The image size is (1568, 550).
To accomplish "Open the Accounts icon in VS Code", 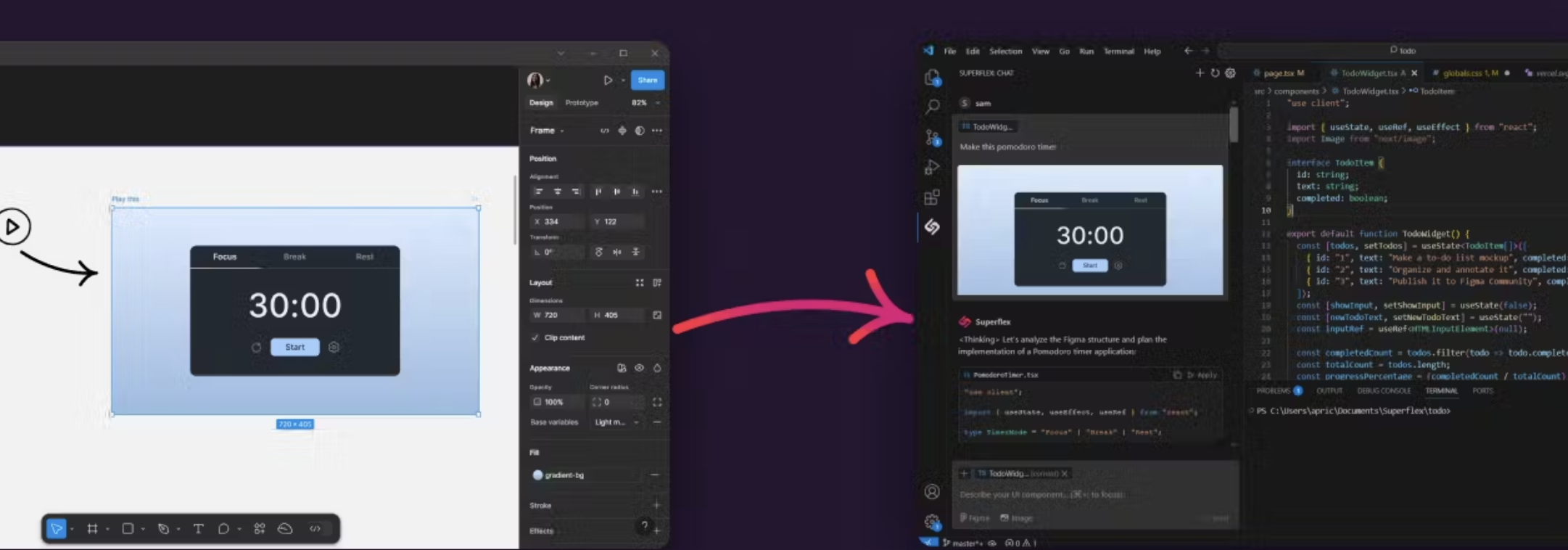I will [x=933, y=492].
